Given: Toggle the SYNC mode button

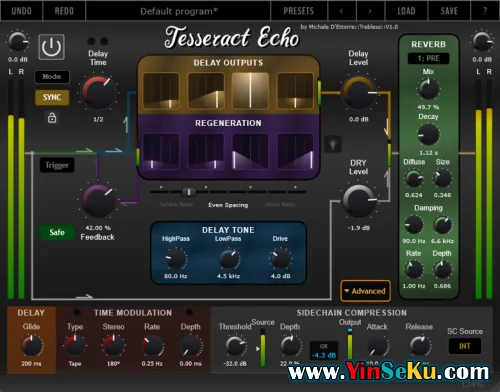Looking at the screenshot, I should point(52,97).
